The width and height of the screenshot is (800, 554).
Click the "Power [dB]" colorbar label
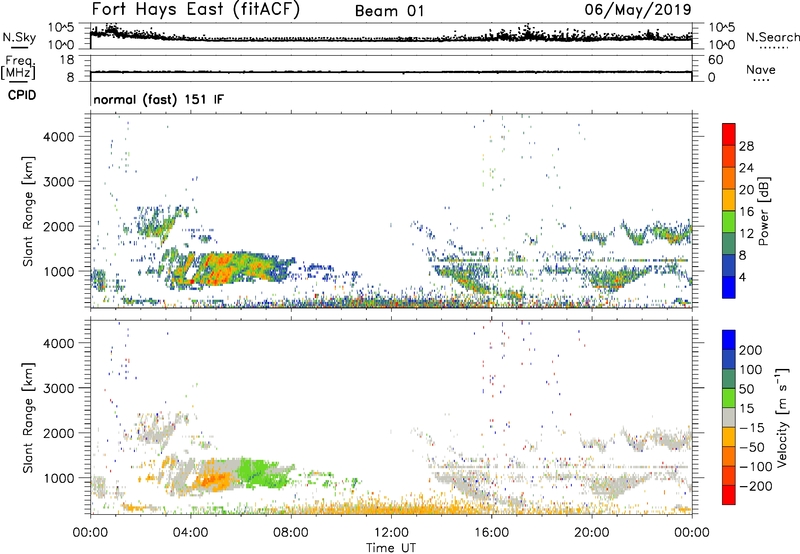click(x=764, y=211)
